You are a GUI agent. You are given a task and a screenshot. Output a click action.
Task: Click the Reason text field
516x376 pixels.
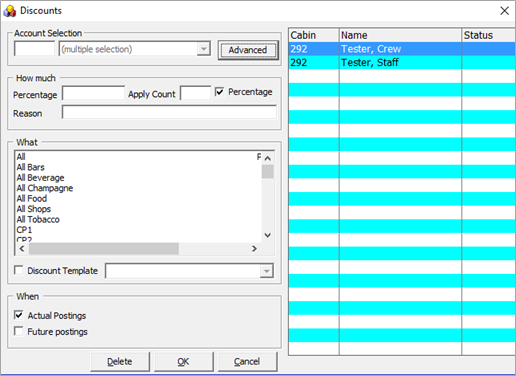click(x=169, y=112)
